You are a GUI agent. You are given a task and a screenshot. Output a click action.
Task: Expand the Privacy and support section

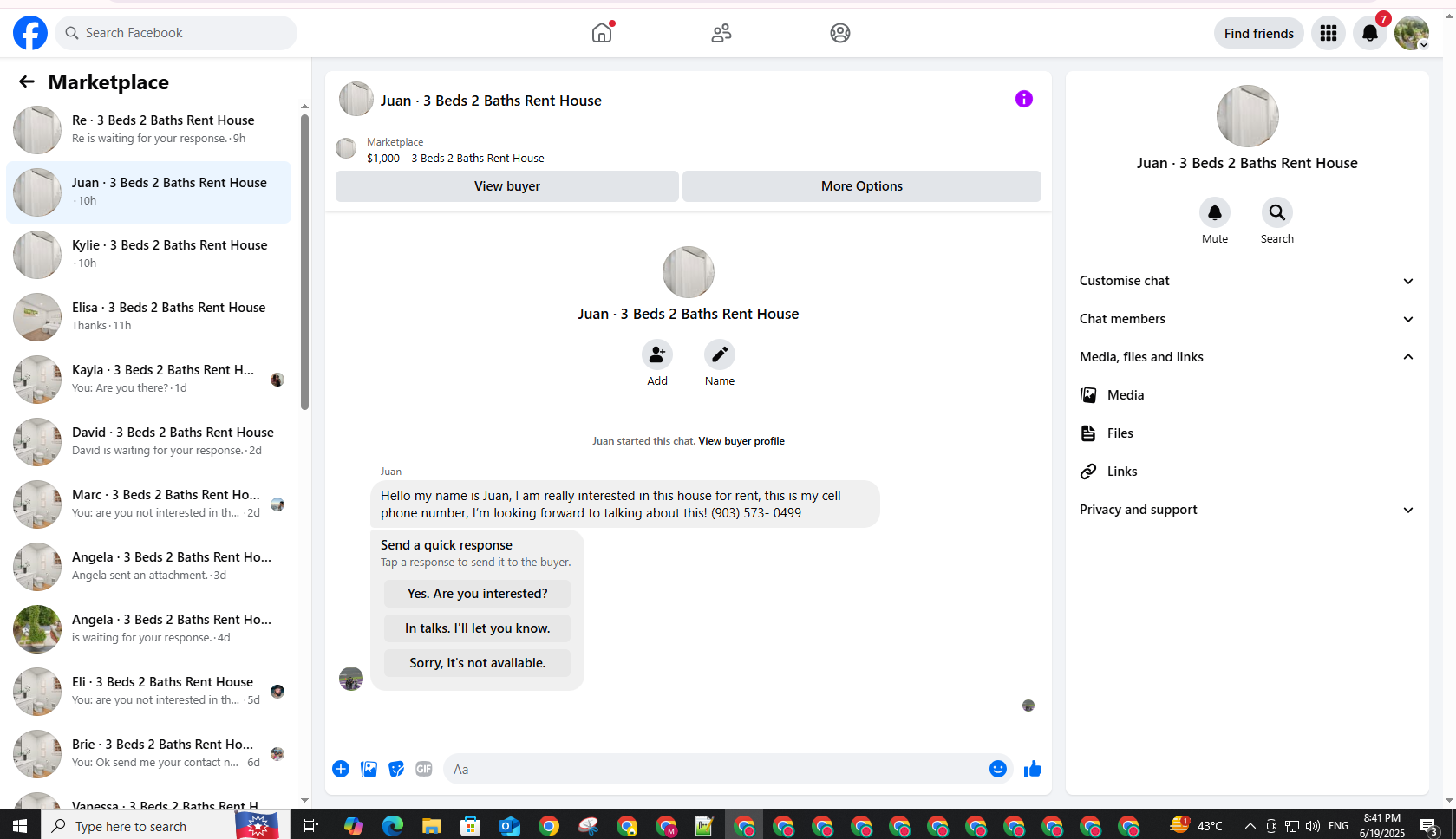1247,510
